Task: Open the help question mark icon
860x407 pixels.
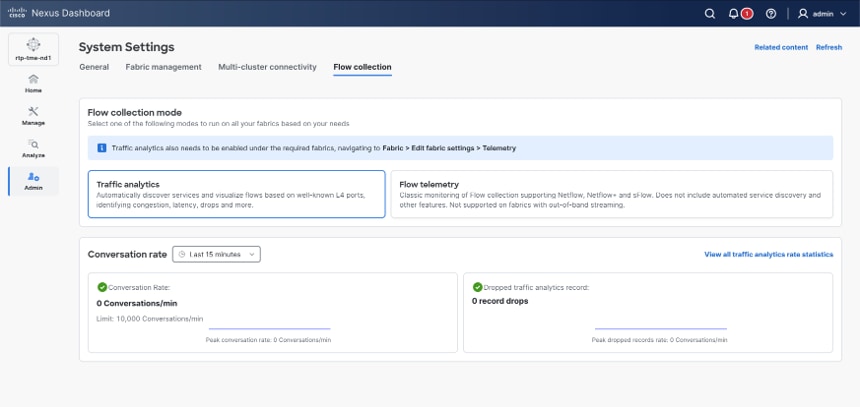Action: coord(771,14)
